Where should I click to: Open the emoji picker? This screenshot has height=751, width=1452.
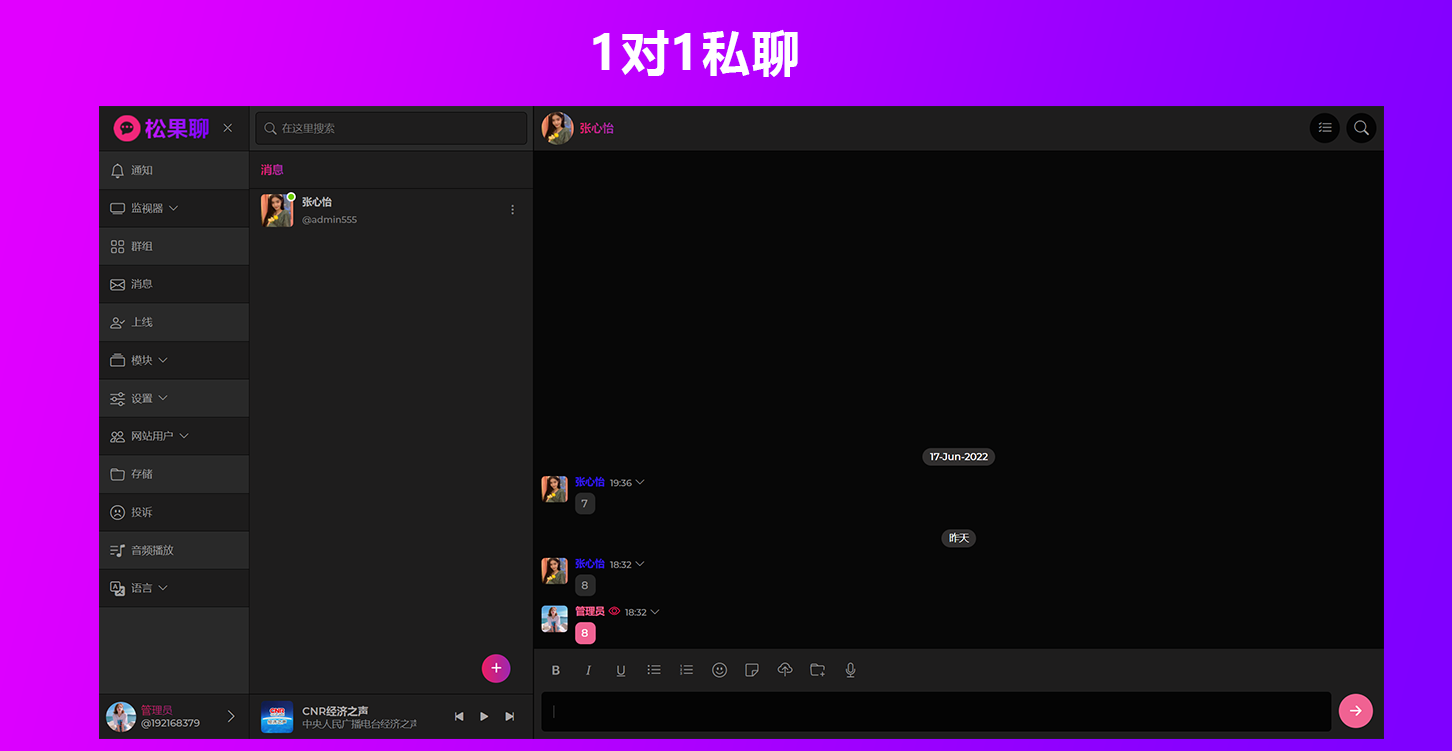[719, 670]
